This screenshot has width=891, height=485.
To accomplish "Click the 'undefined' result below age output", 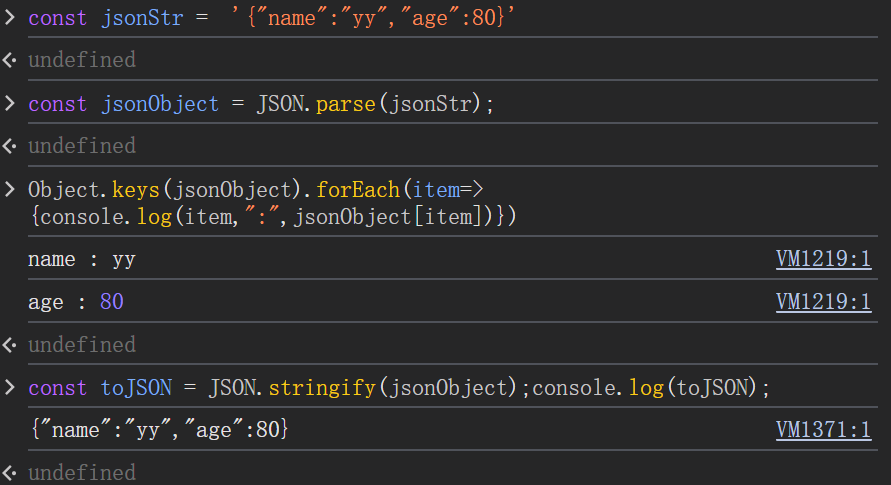I will pyautogui.click(x=82, y=345).
